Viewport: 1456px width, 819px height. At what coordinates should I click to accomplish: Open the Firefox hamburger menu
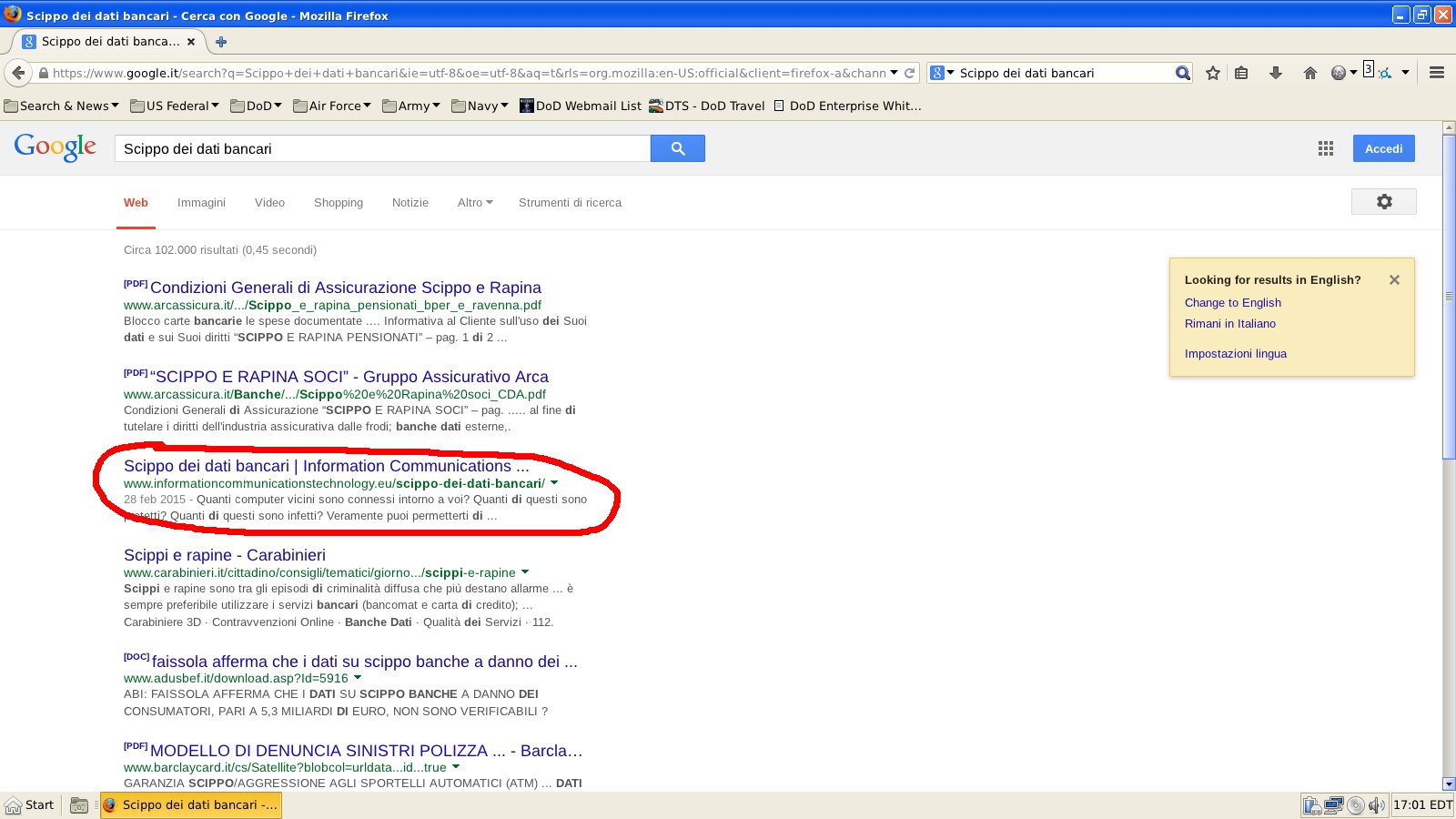1437,73
